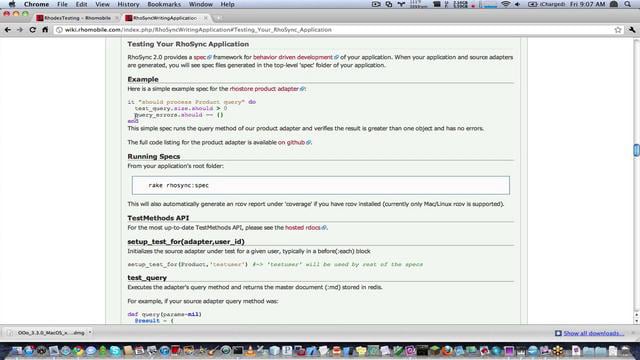Open the 'on github' link
The width and height of the screenshot is (640, 360).
(x=291, y=142)
